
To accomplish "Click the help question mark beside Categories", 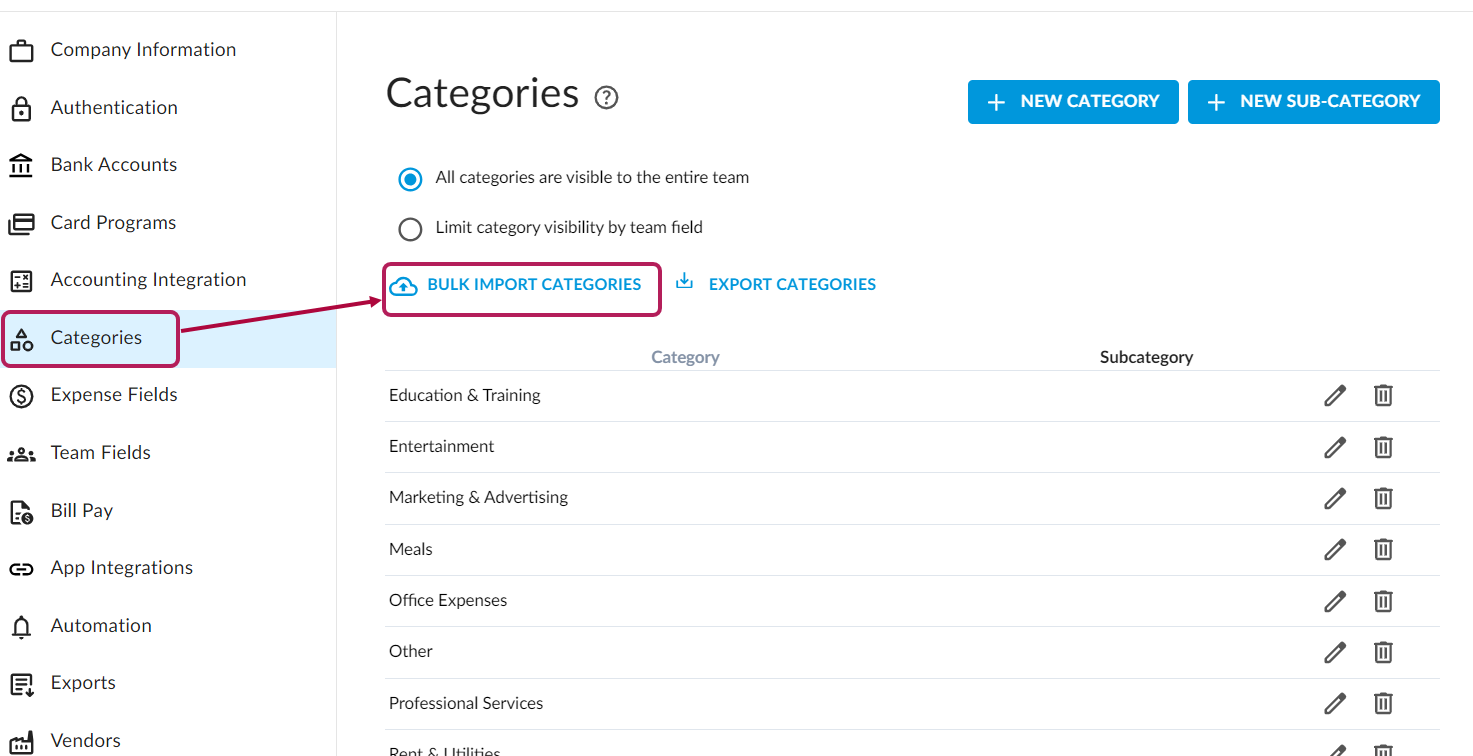I will pos(606,98).
